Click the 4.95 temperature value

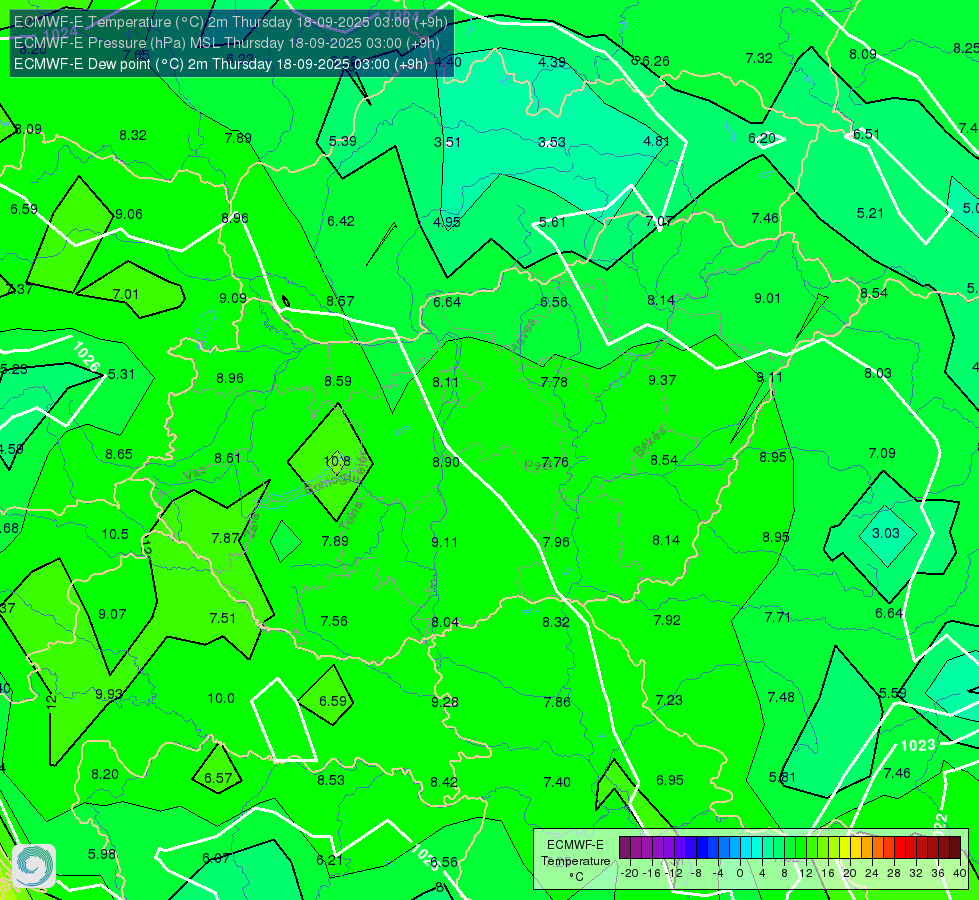click(447, 222)
